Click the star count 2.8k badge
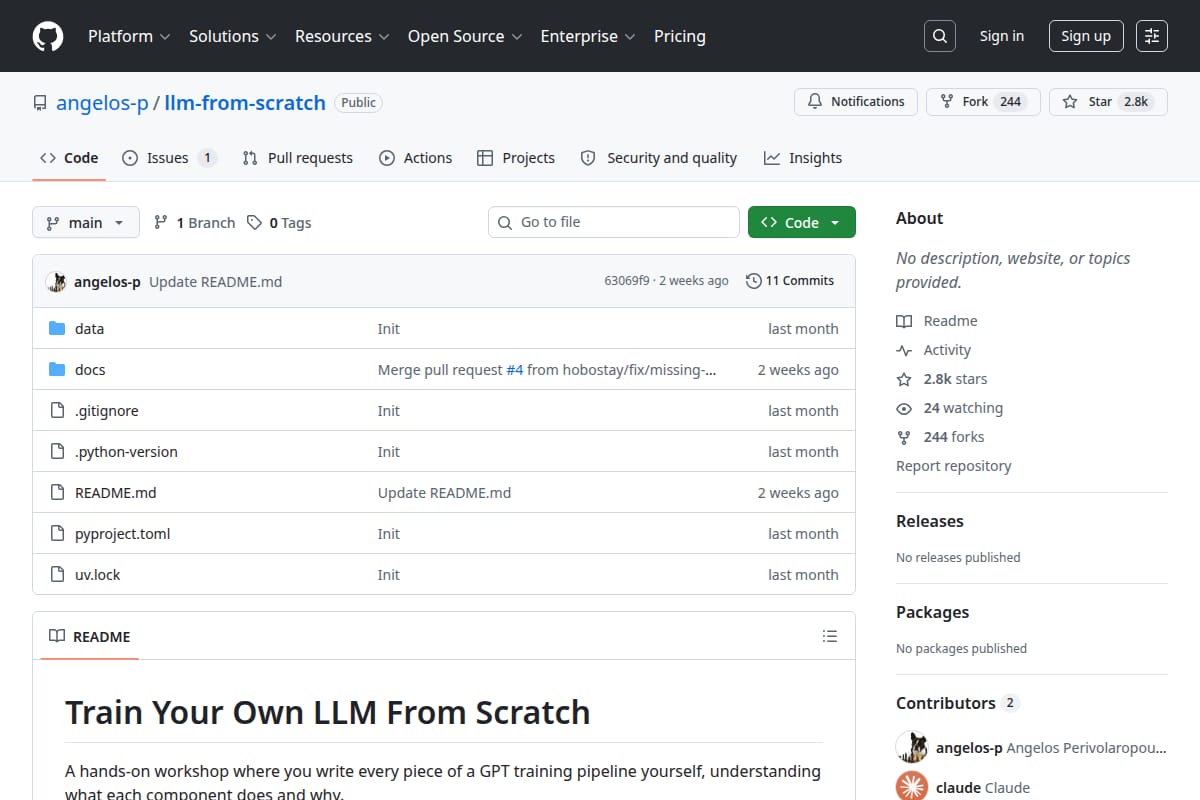This screenshot has height=800, width=1200. point(1136,102)
